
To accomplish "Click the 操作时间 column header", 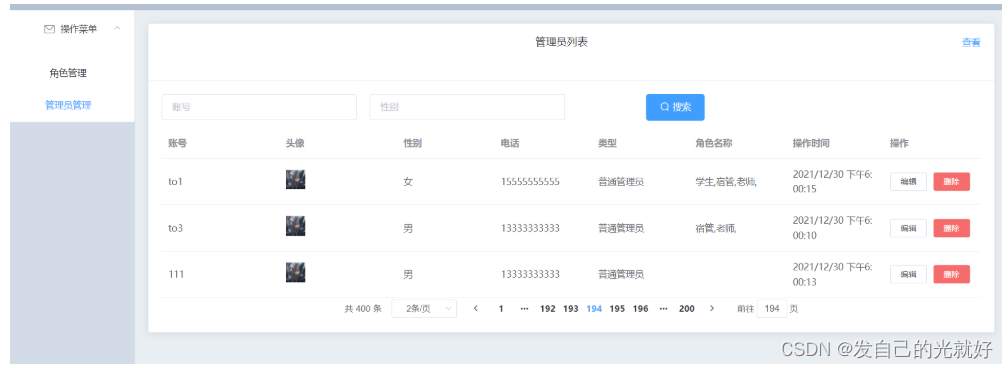I will 811,143.
